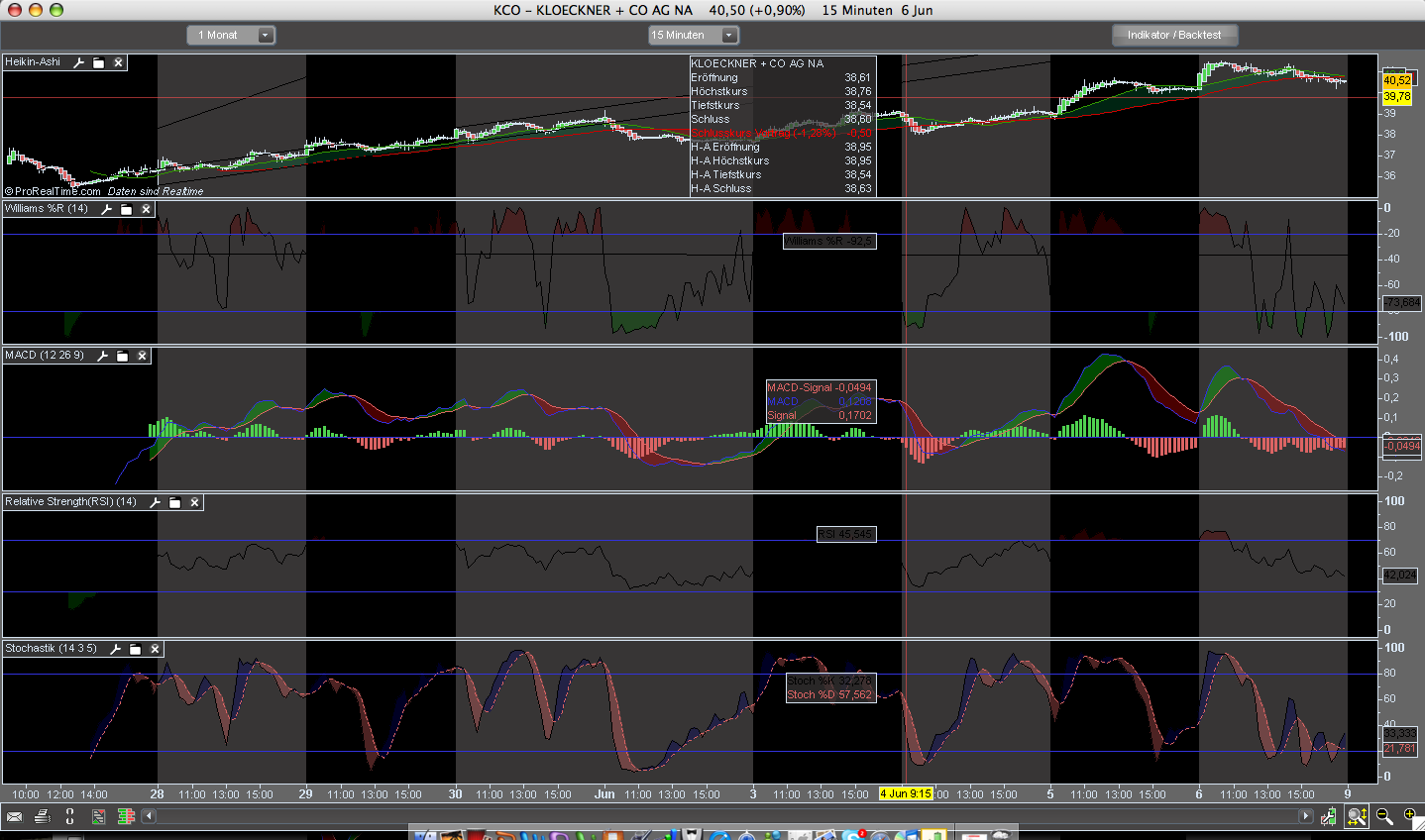Open MACD indicator settings wrench
Screen dimensions: 1425x840
click(x=102, y=356)
